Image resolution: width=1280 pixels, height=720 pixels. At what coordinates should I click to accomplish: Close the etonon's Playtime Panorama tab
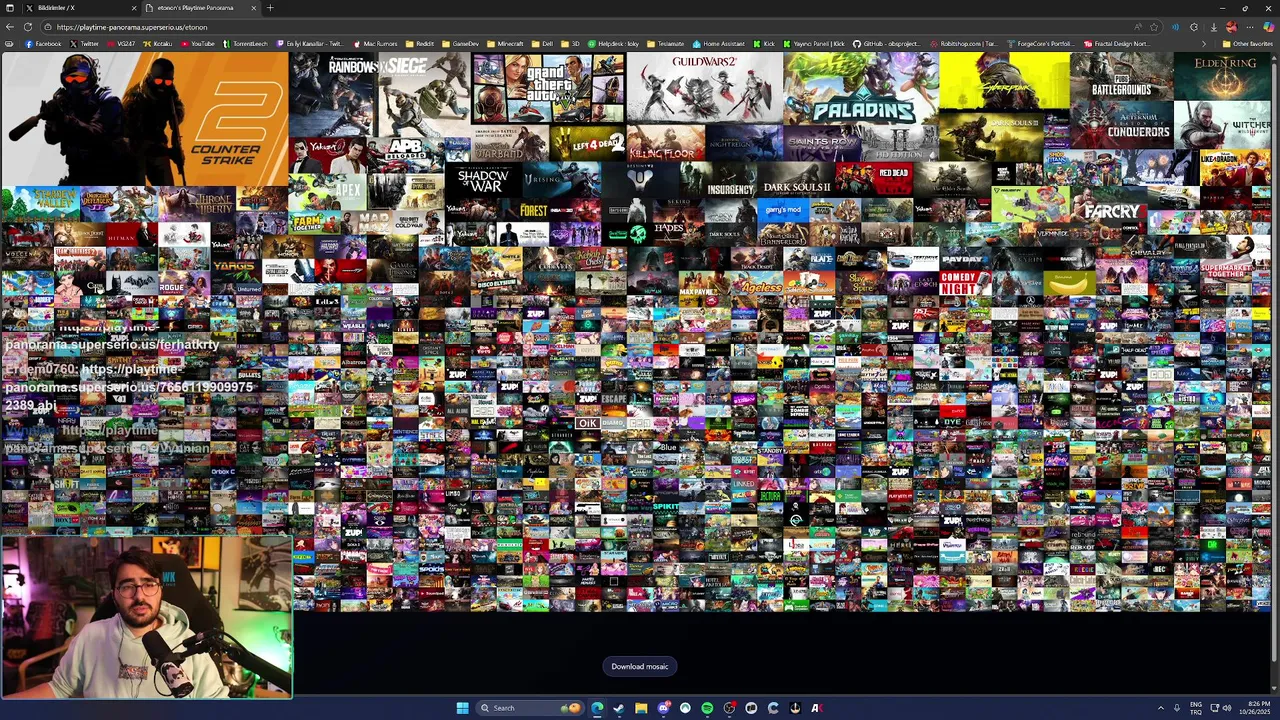(253, 8)
